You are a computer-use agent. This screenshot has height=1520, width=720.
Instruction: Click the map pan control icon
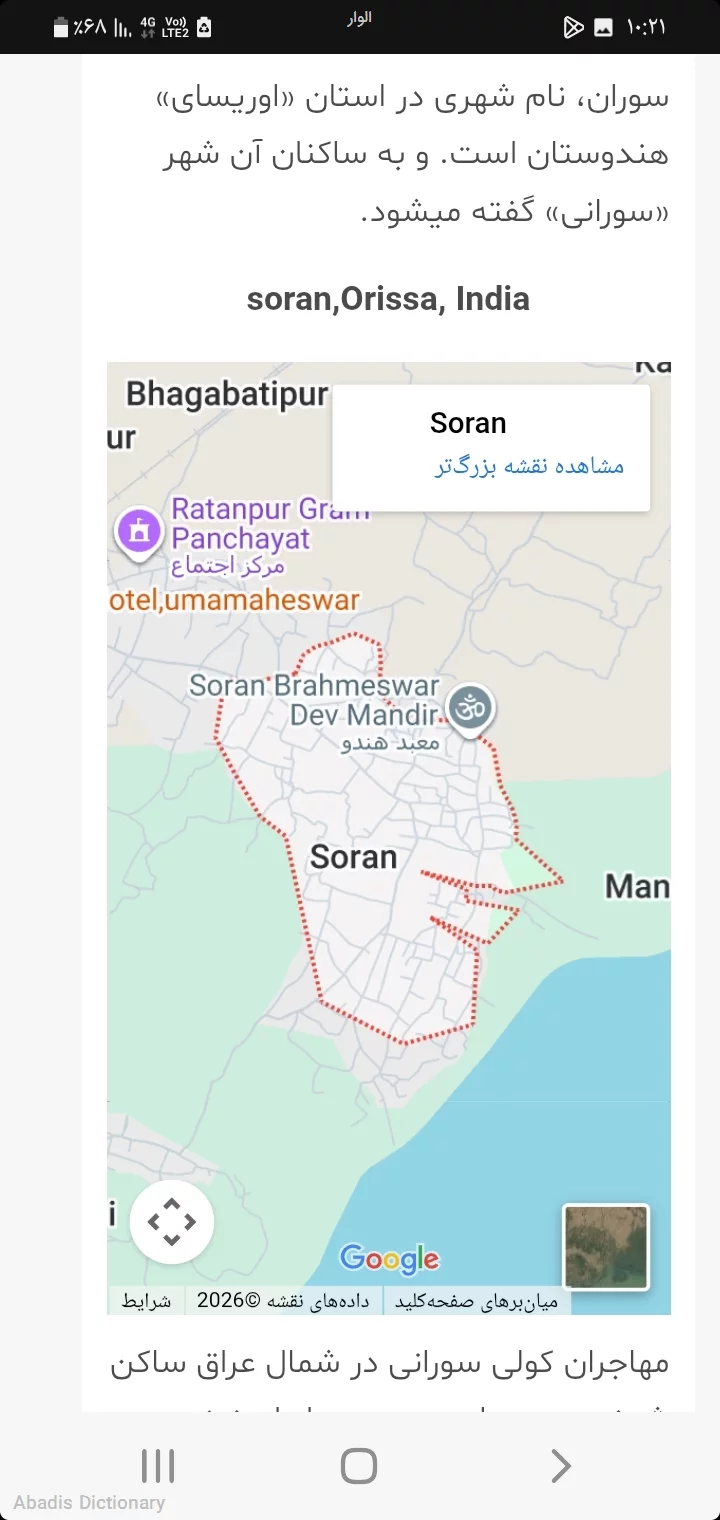coord(171,1221)
